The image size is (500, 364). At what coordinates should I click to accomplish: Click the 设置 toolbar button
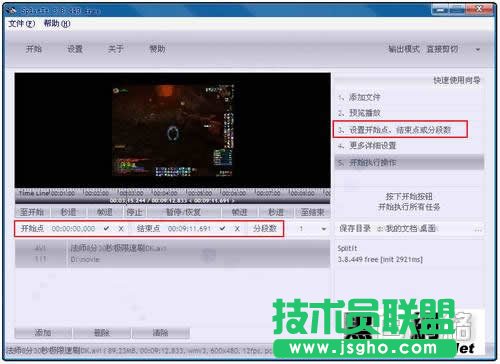(x=75, y=49)
